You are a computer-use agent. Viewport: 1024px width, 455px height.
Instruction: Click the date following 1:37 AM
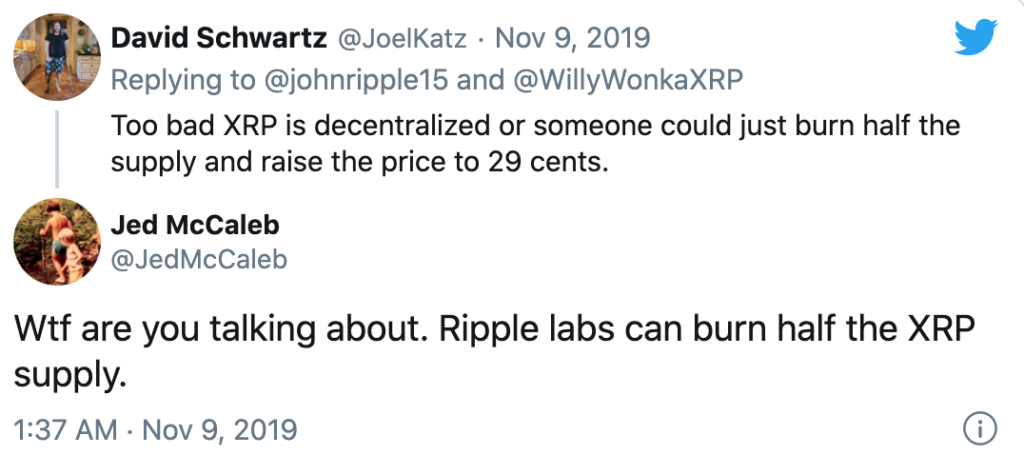coord(220,430)
